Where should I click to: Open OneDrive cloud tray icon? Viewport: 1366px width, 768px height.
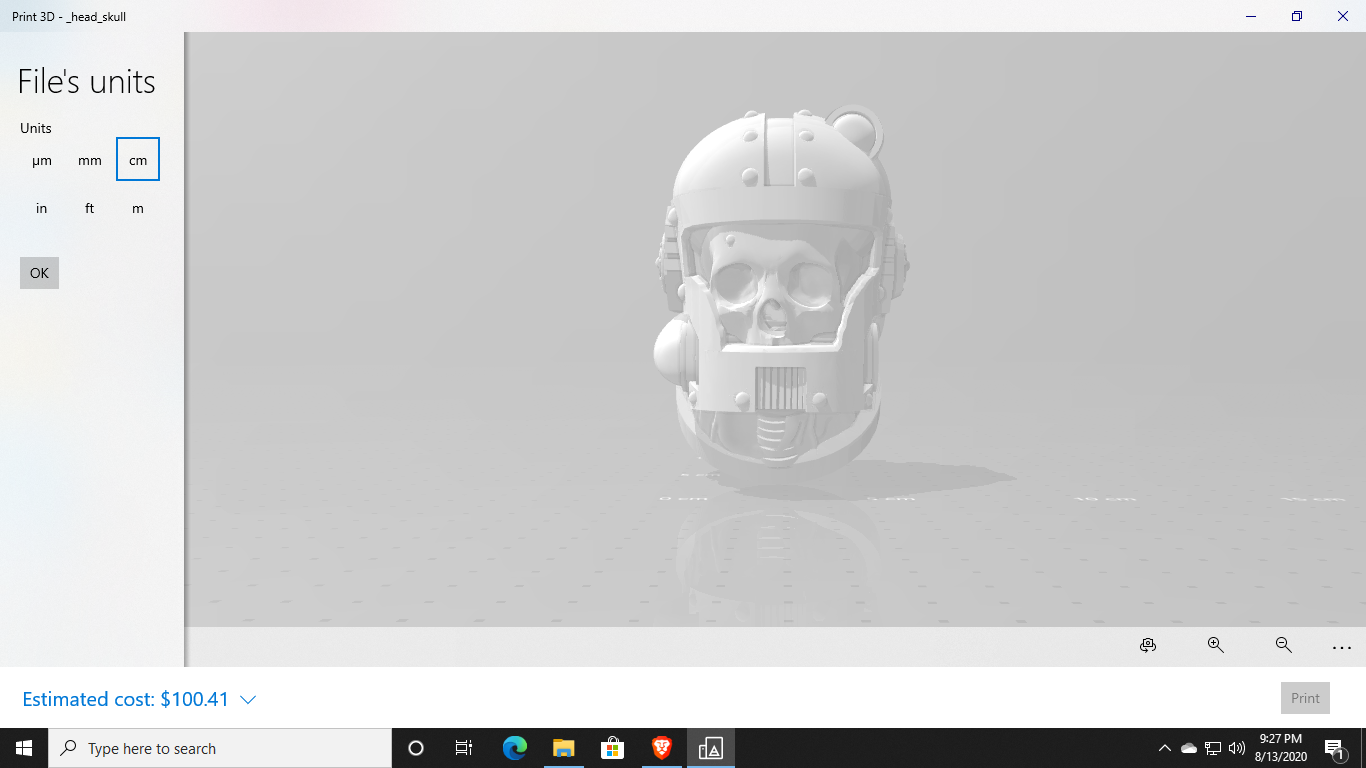pos(1189,748)
